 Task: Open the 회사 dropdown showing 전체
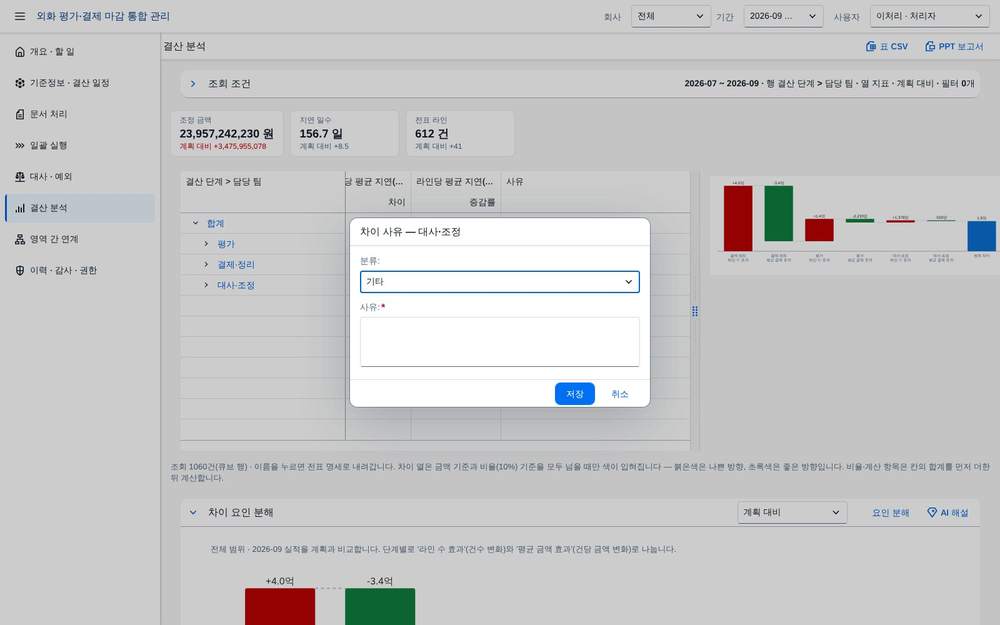point(670,16)
